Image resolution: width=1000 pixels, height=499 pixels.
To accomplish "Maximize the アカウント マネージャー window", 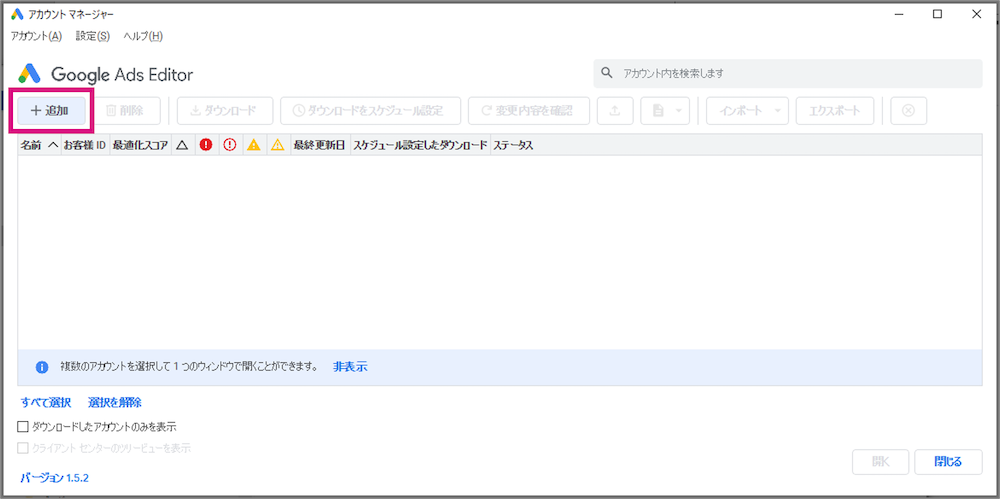I will click(938, 14).
